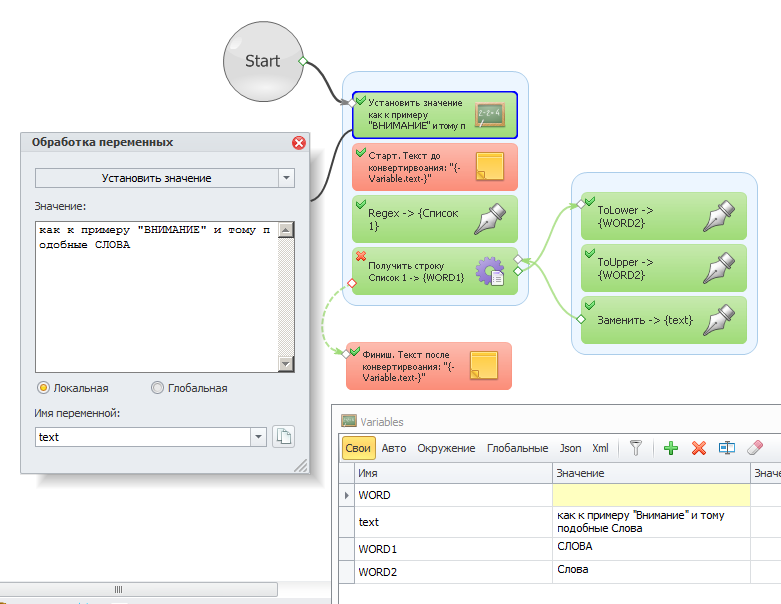Viewport: 781px width, 604px height.
Task: Click the red failure connector of Получить строку
Action: [352, 283]
